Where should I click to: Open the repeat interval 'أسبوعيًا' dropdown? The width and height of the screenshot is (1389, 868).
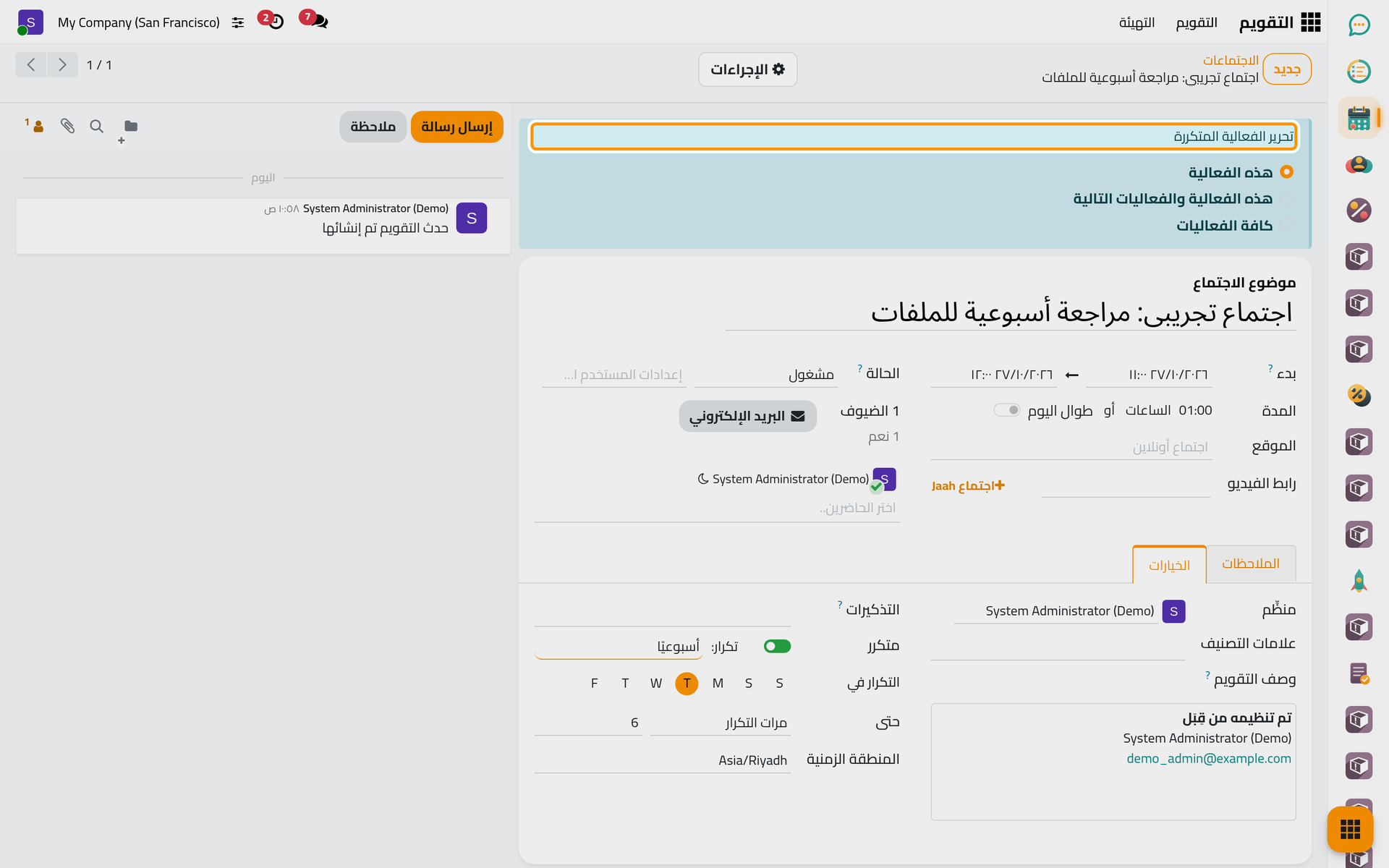[619, 646]
